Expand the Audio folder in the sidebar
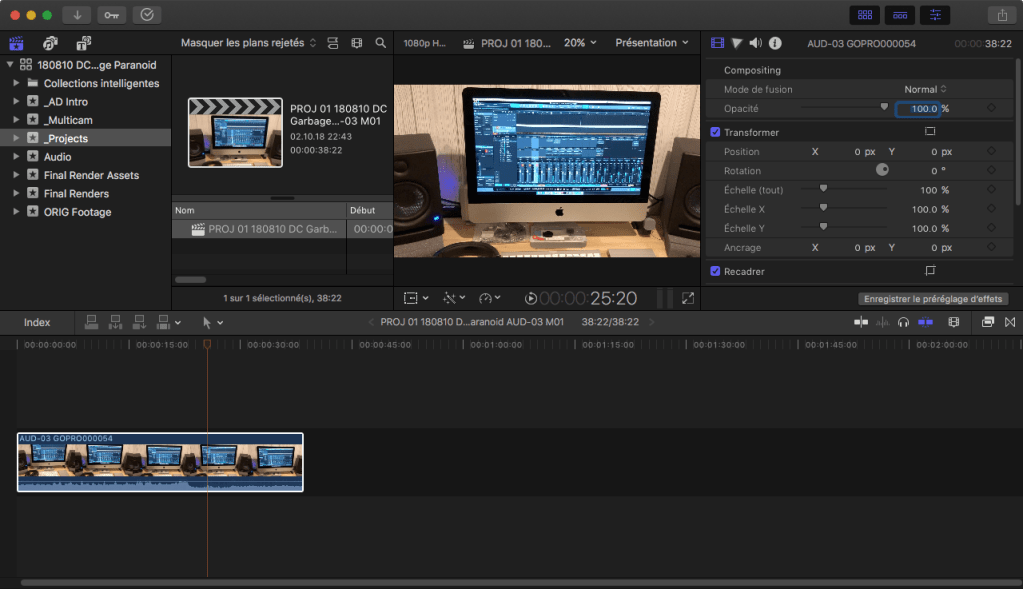 tap(14, 156)
